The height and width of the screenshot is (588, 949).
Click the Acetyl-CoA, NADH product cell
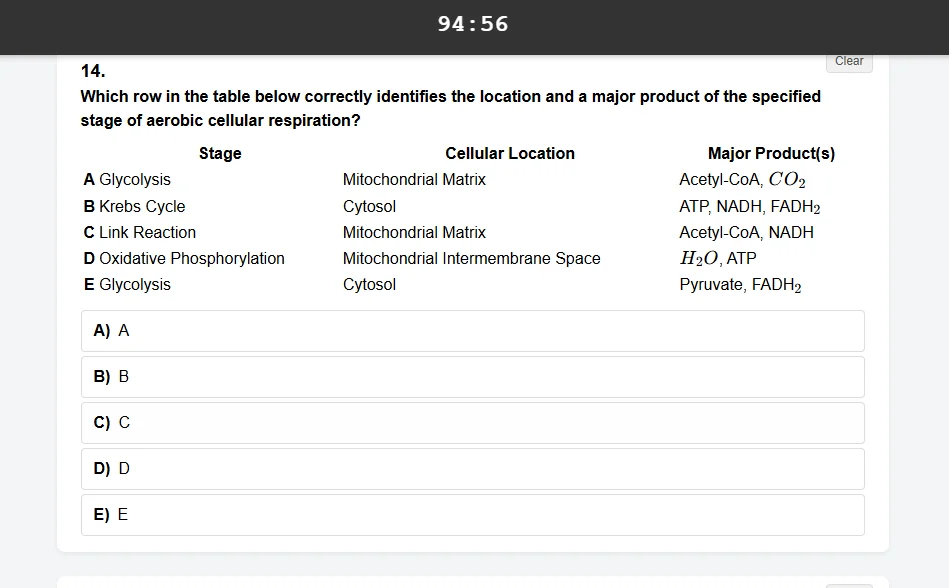point(746,232)
